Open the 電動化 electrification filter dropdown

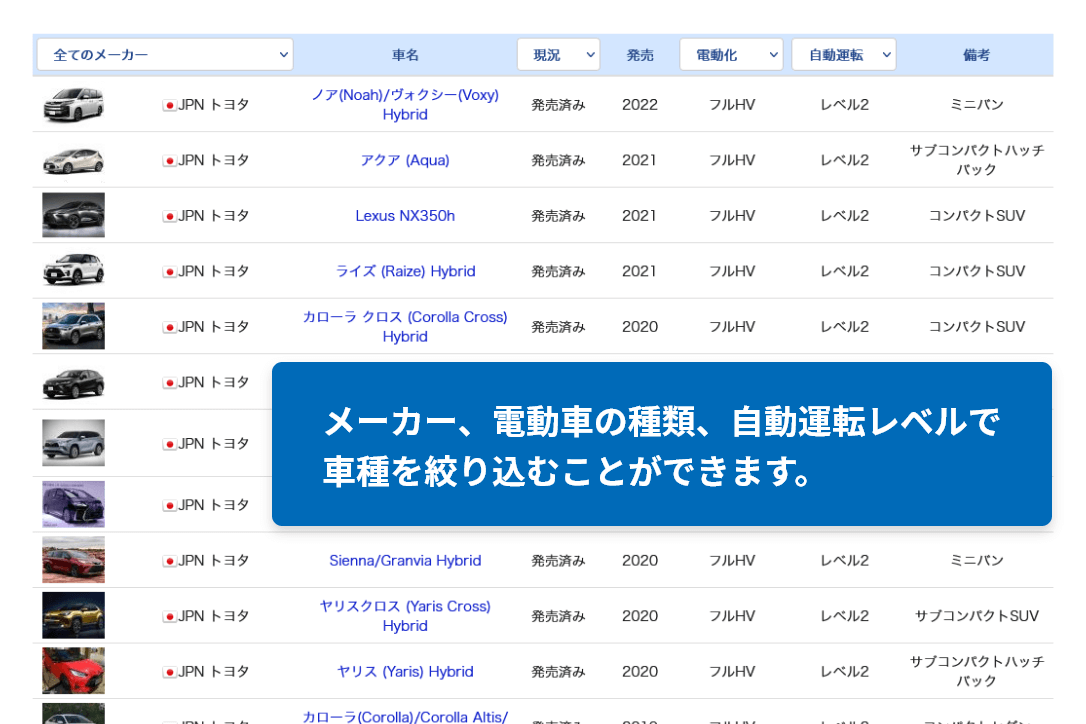731,55
